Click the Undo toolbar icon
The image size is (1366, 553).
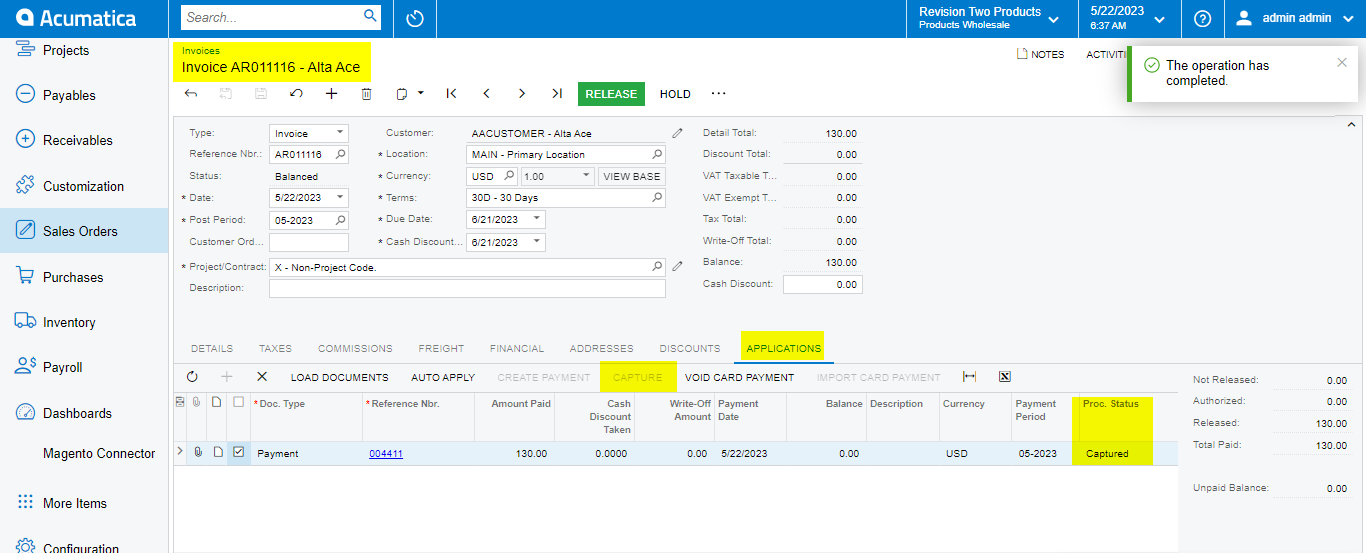tap(296, 94)
